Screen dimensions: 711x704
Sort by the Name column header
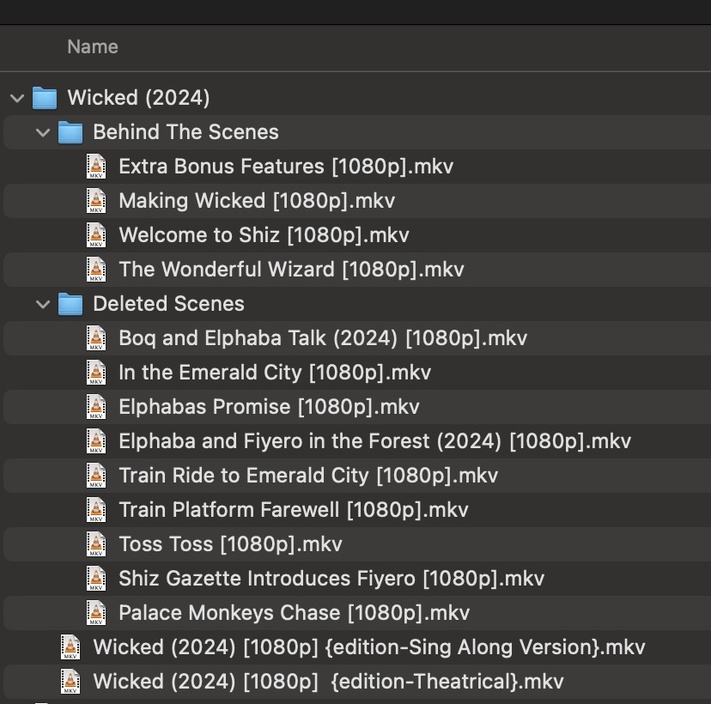[x=92, y=47]
